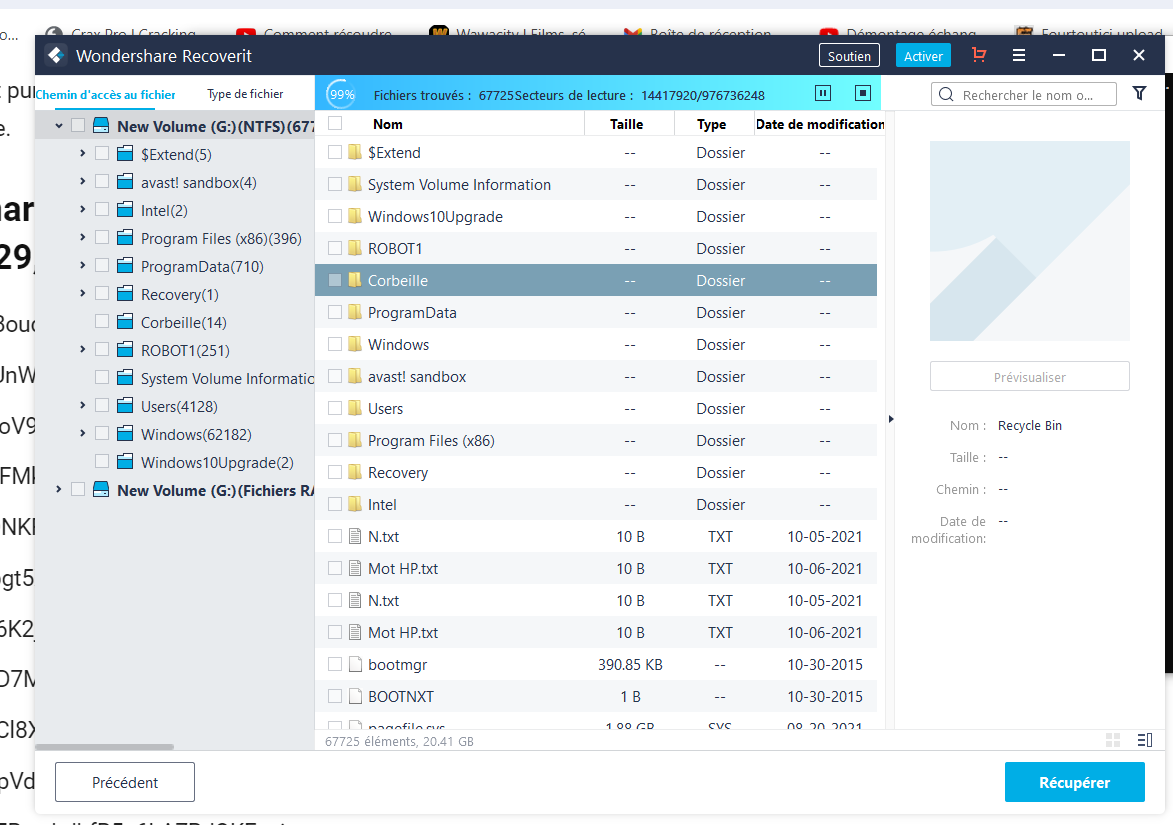Click the Précédent button

pyautogui.click(x=125, y=782)
